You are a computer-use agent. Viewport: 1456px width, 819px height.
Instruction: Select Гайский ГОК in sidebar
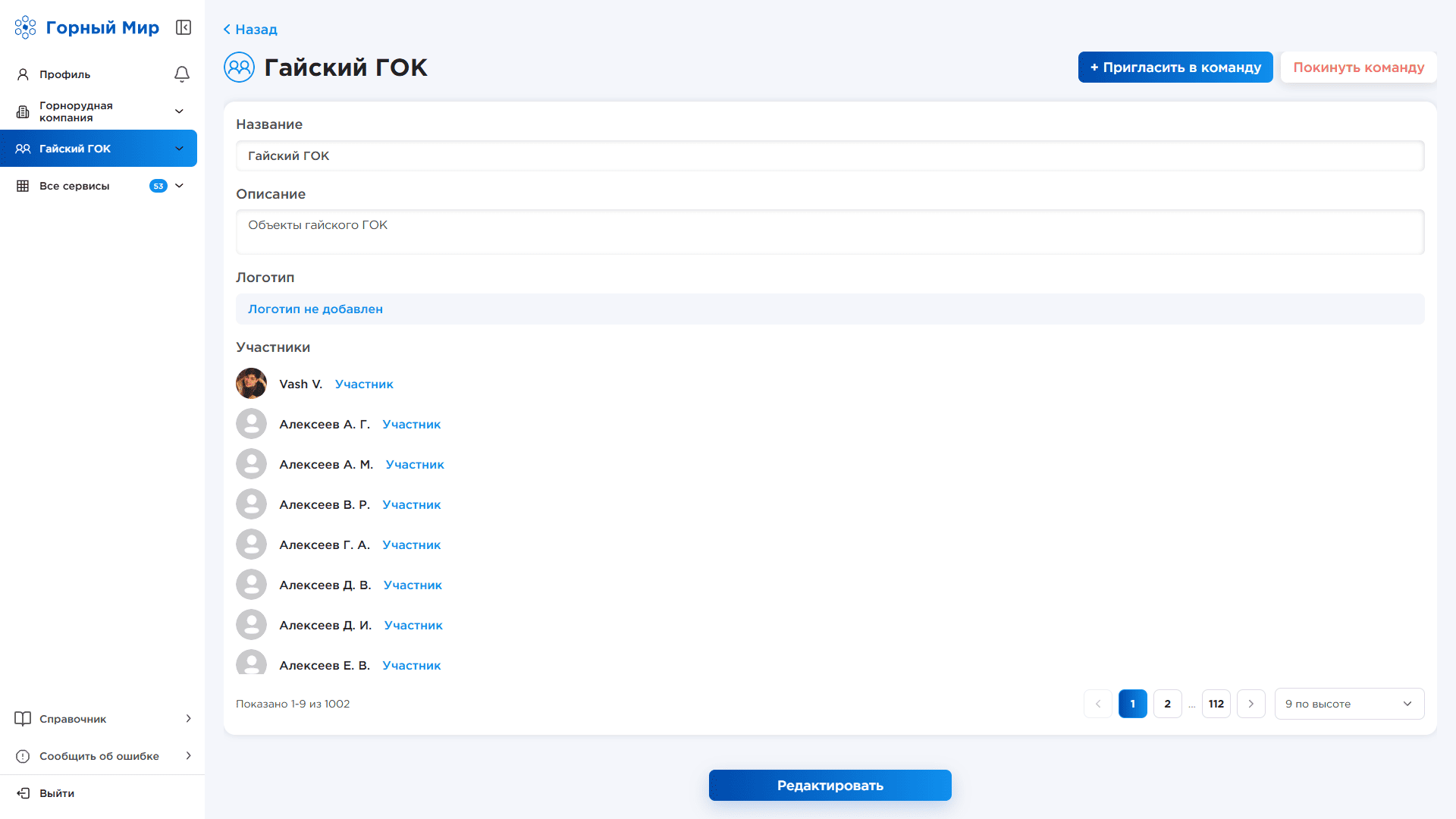tap(99, 149)
